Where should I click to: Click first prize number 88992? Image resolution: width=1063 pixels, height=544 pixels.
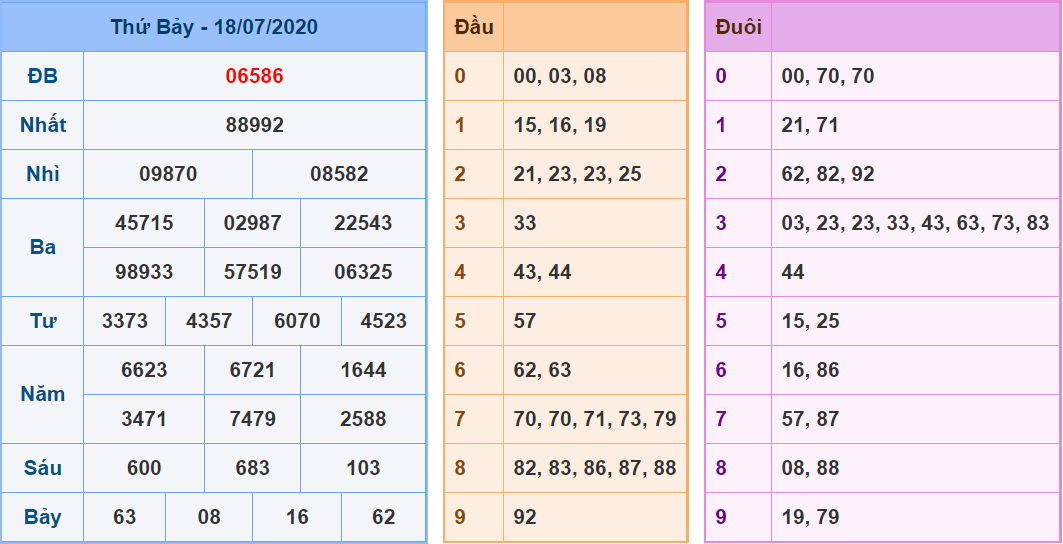point(254,125)
